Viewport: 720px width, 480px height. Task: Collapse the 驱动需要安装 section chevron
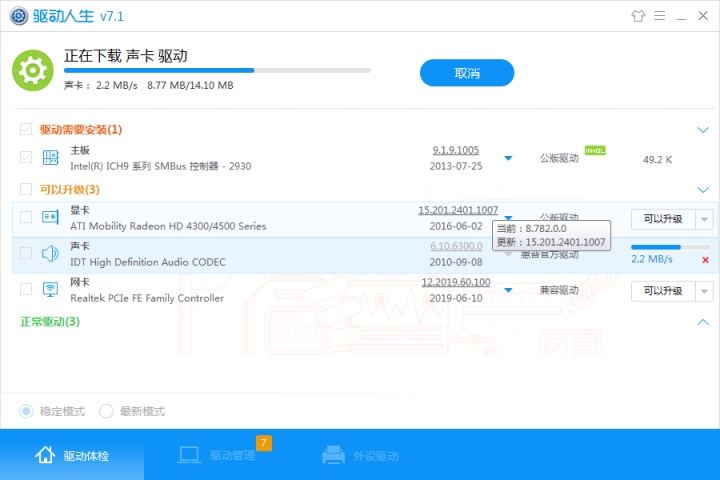(703, 130)
